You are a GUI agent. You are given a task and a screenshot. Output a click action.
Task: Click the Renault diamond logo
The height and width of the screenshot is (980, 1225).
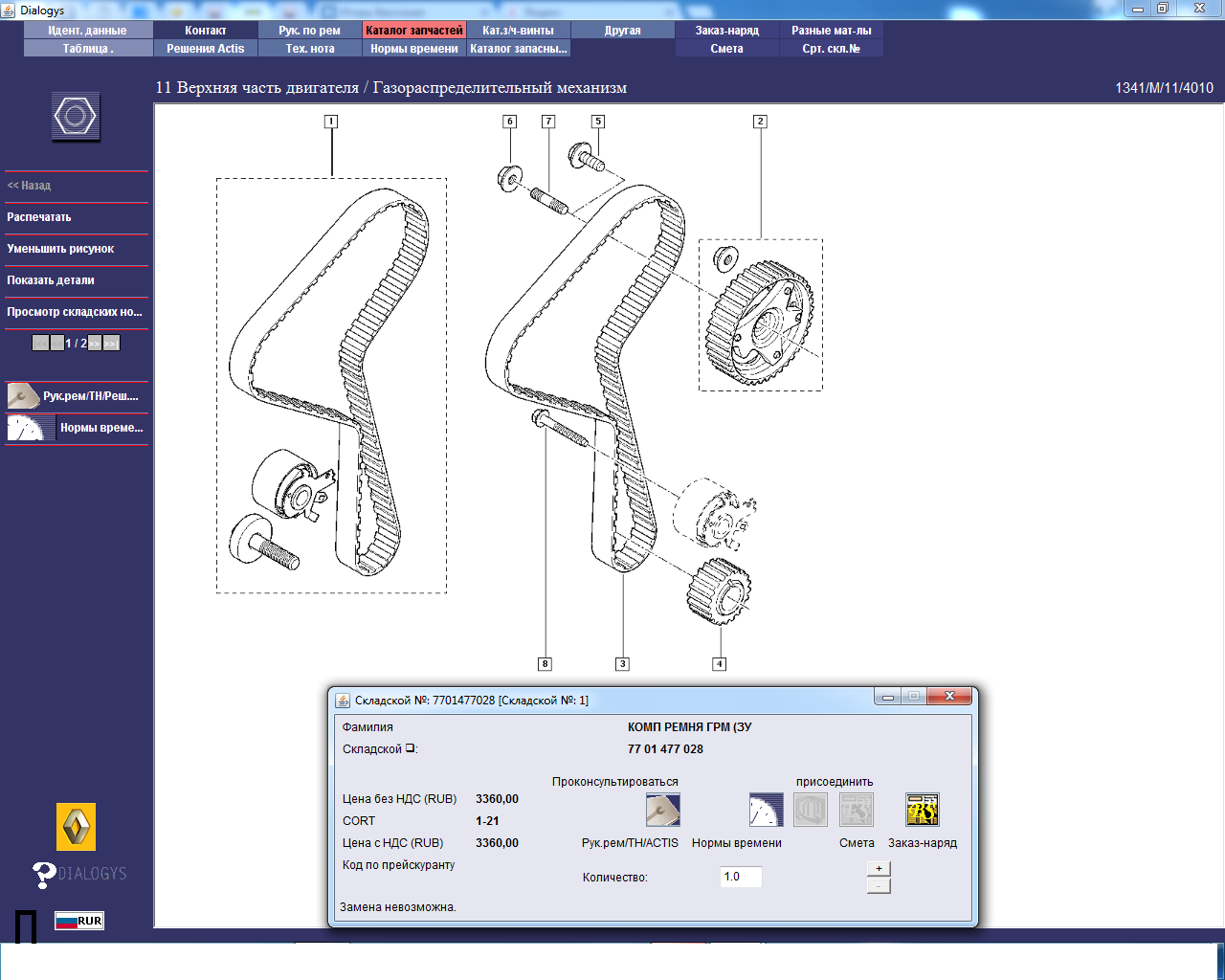click(x=76, y=827)
